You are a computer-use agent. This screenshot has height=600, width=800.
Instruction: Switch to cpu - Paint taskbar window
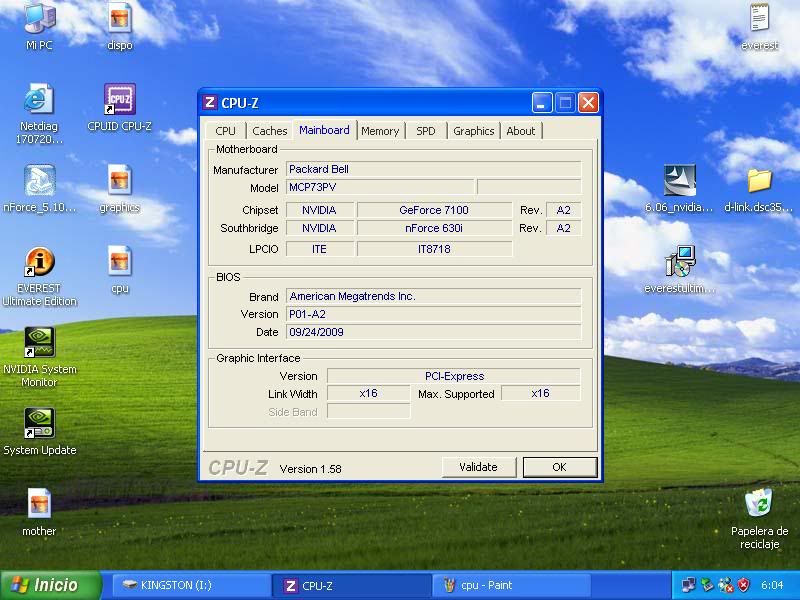click(x=512, y=585)
